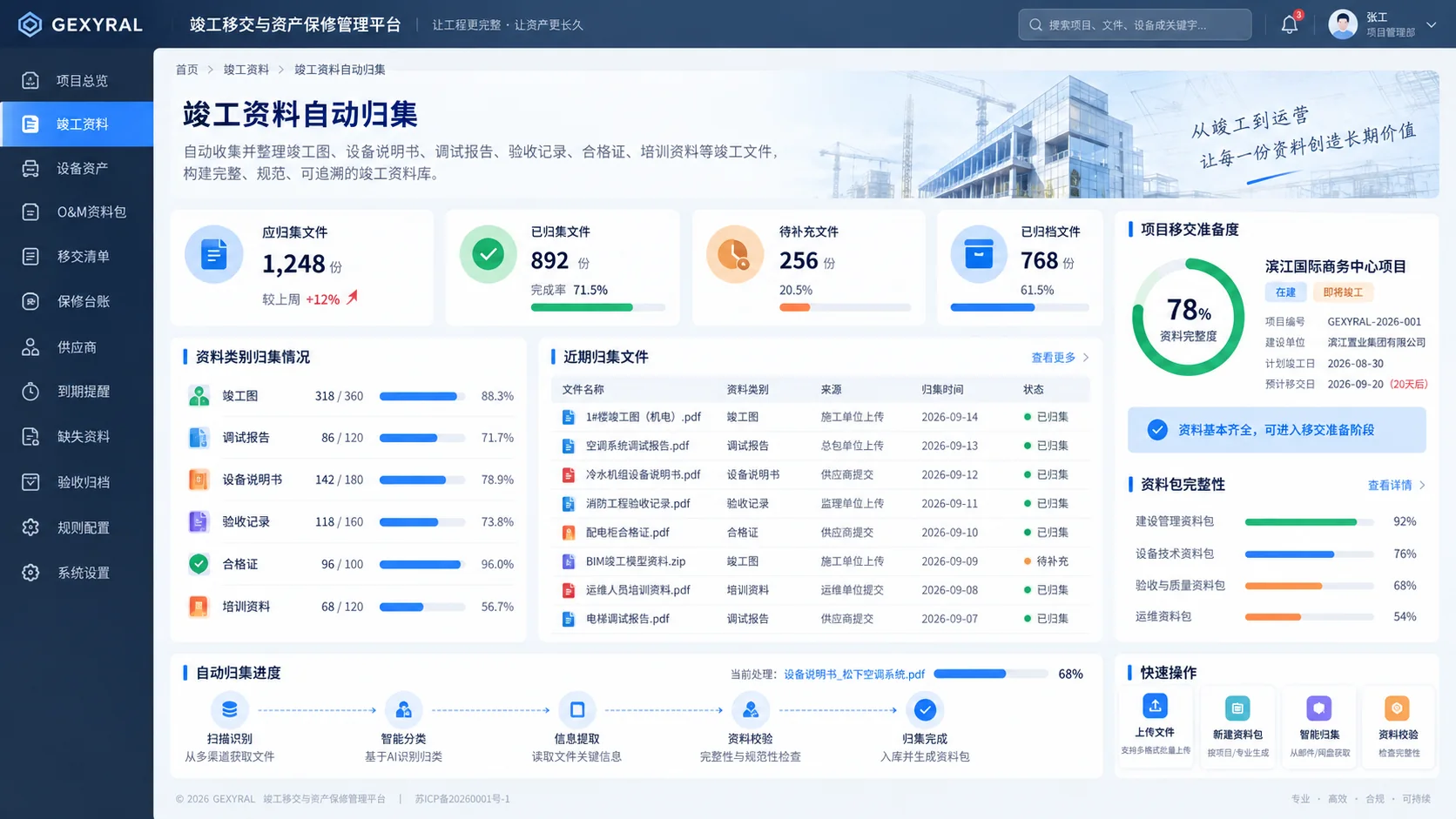Click file name 冷水机组设备说明书.pdf
This screenshot has width=1456, height=819.
coord(643,474)
